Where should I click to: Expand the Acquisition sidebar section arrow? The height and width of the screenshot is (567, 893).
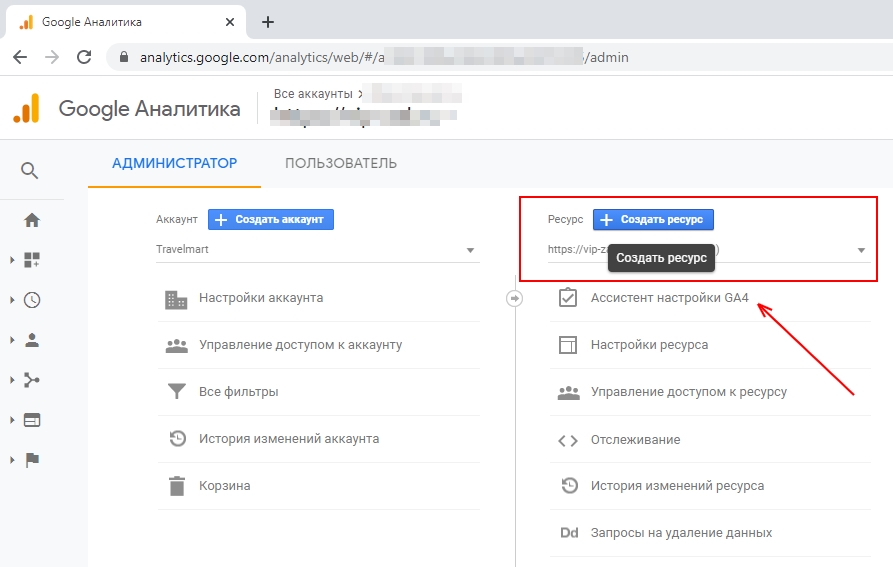pyautogui.click(x=12, y=380)
